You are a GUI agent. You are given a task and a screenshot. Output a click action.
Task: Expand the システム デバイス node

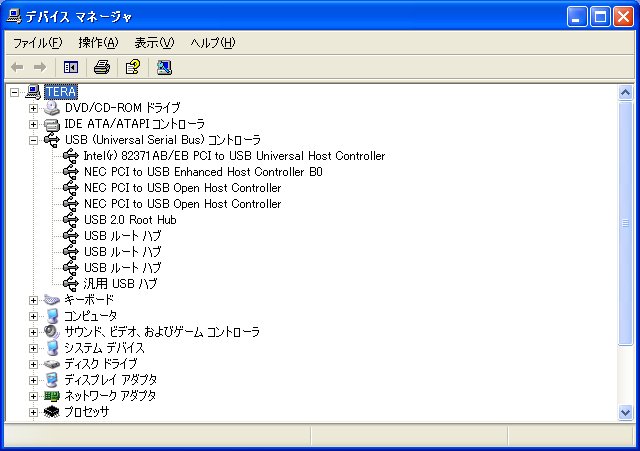click(33, 348)
